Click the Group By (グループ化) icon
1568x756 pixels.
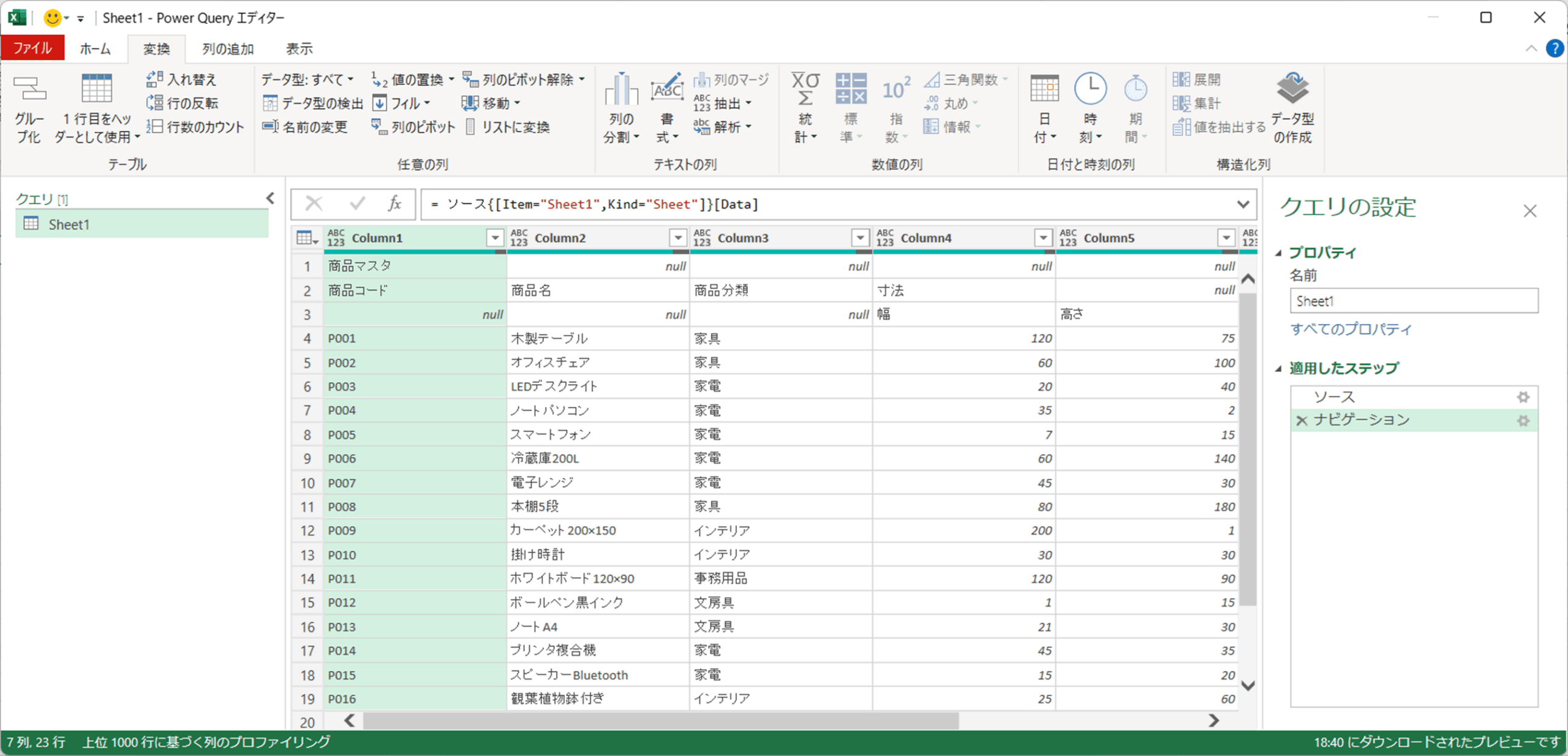click(29, 89)
